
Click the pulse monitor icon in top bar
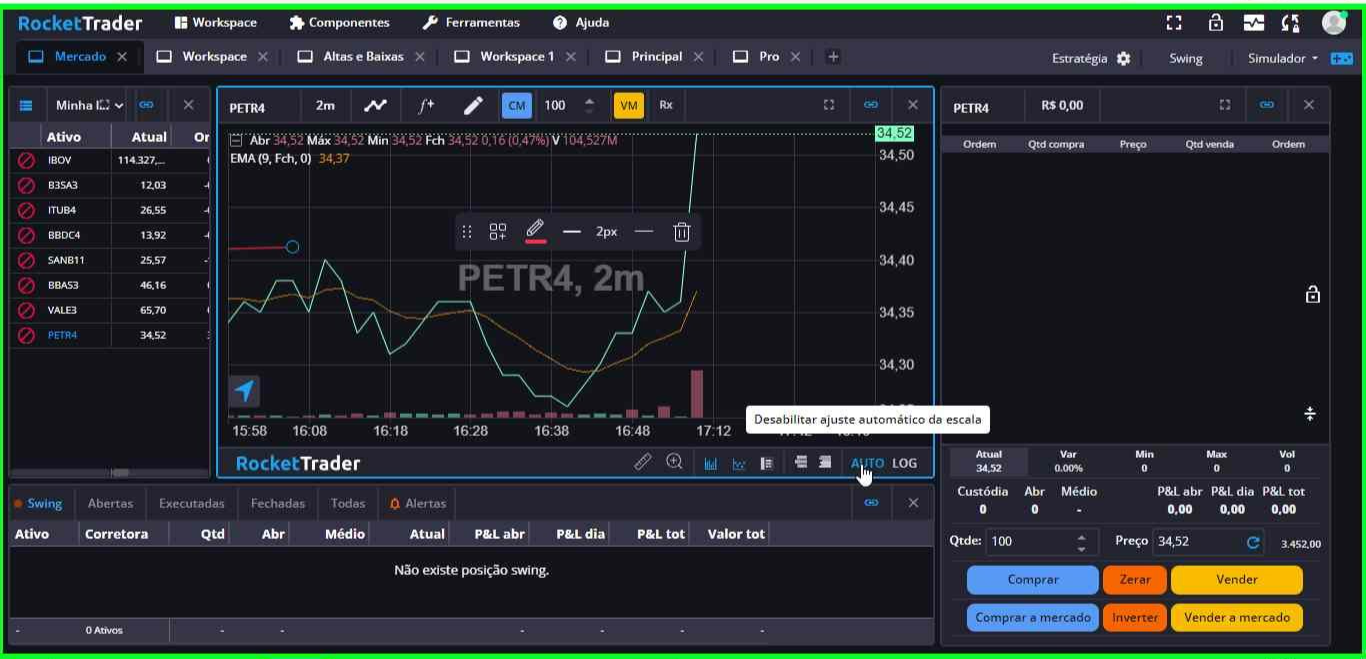pos(1254,22)
